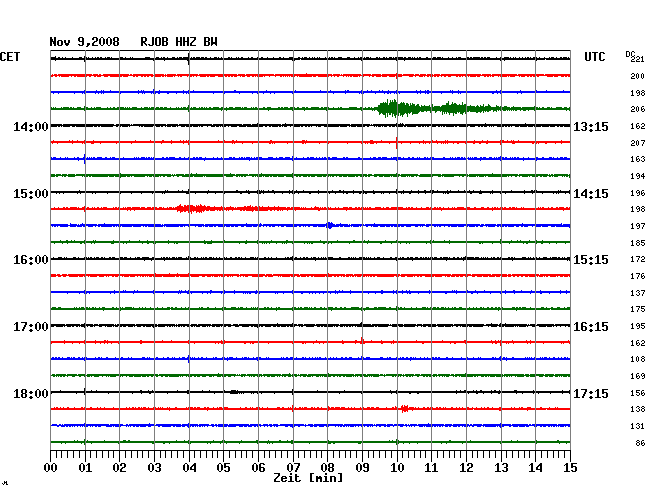Click the small blue event near minute 08
Image resolution: width=650 pixels, height=494 pixels.
pos(330,225)
